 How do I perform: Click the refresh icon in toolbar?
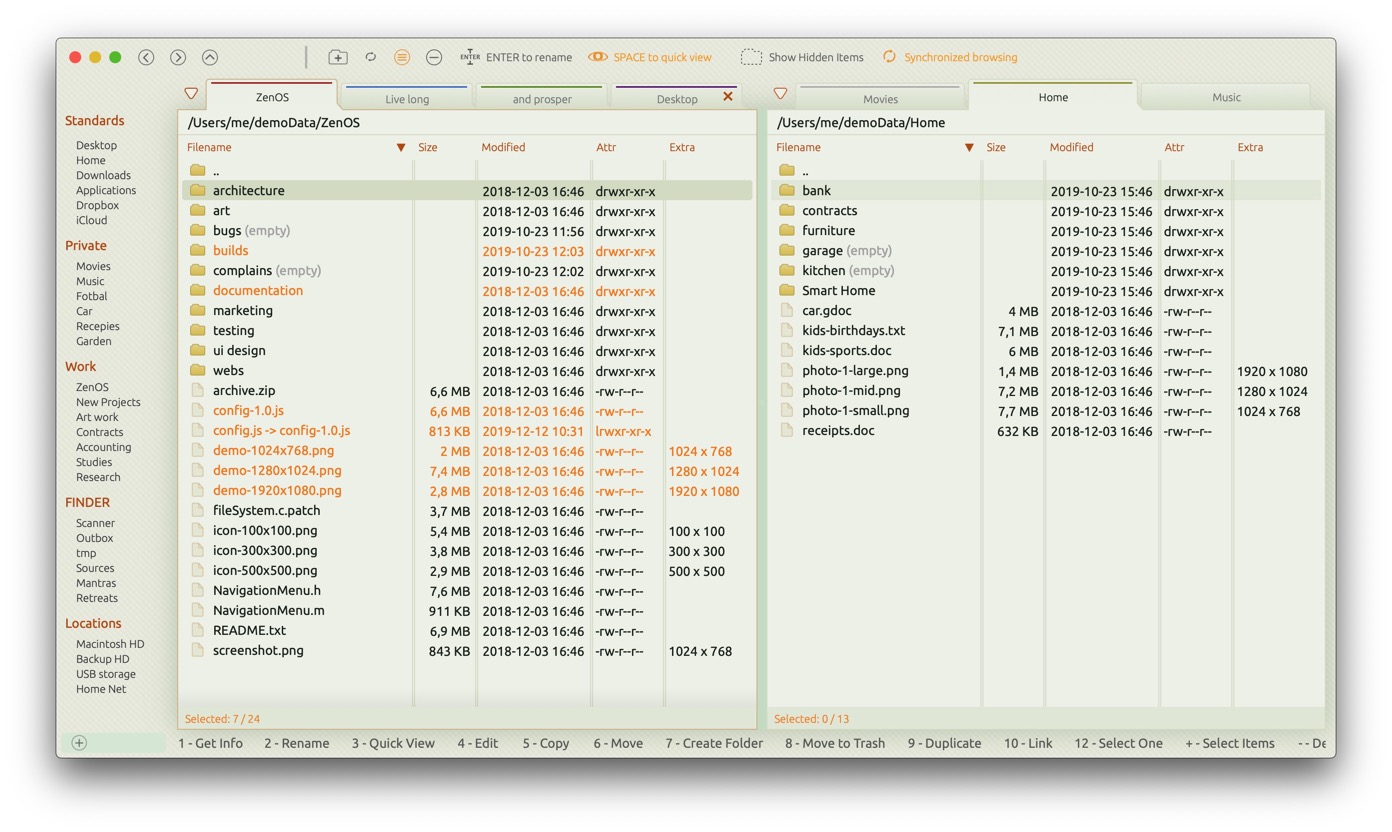(x=370, y=58)
